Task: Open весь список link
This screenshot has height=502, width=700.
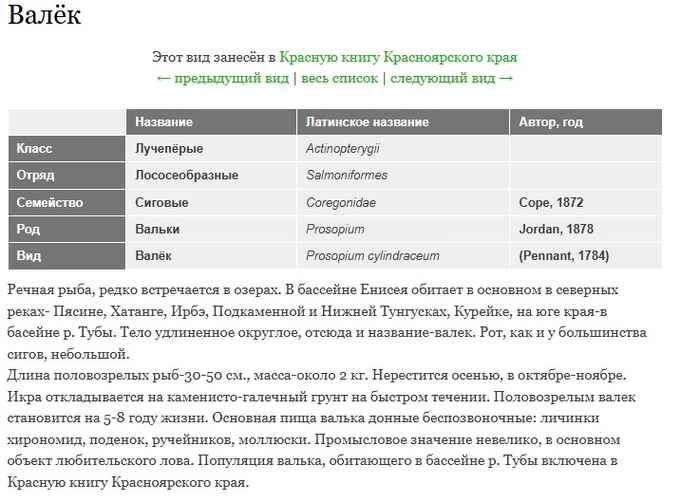Action: click(x=339, y=78)
